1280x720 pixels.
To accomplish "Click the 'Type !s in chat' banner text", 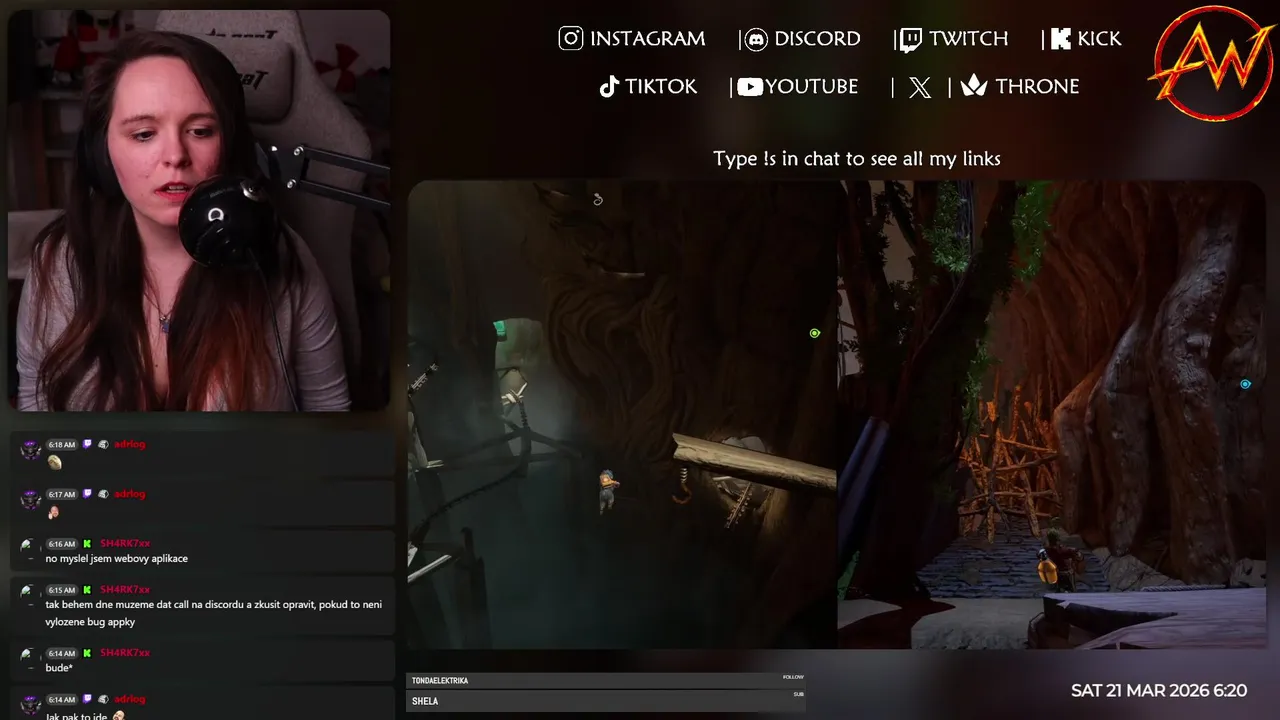I will click(x=857, y=158).
